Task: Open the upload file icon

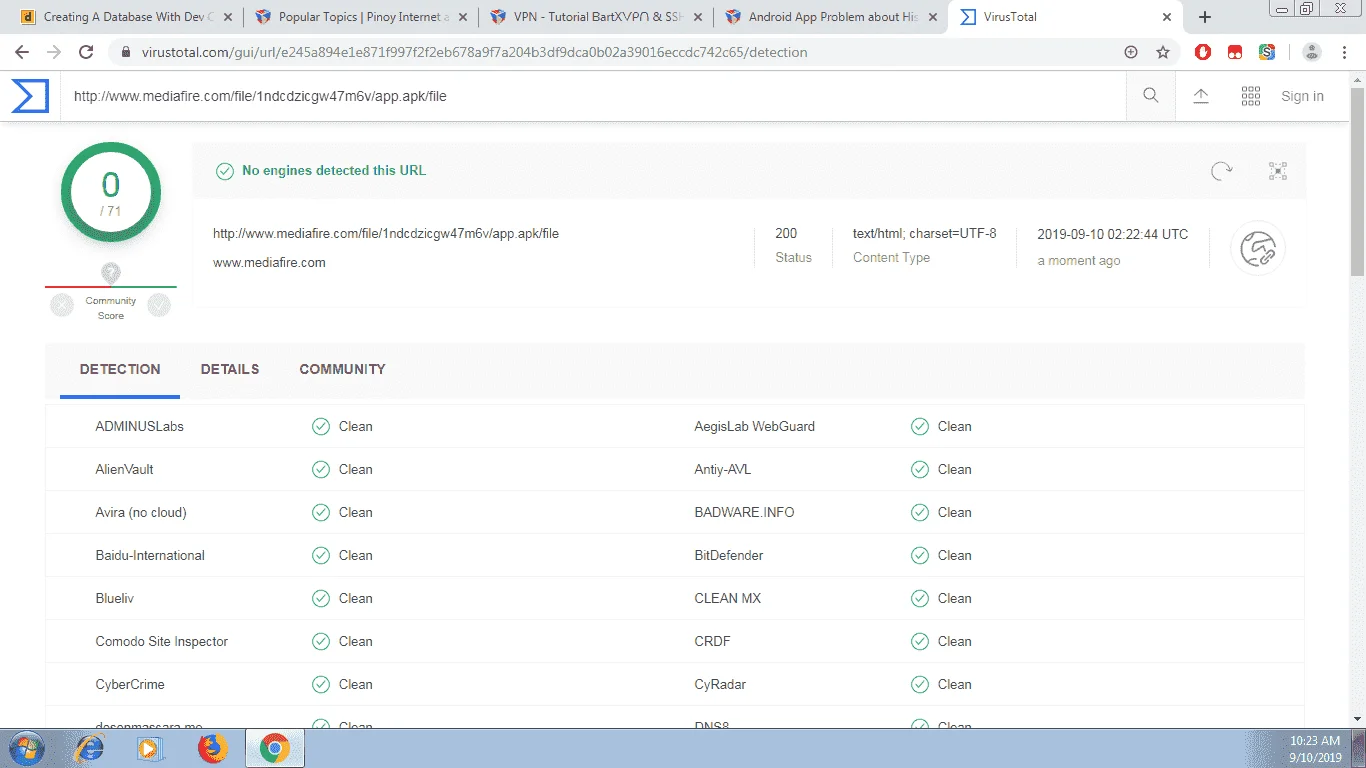Action: click(x=1201, y=96)
